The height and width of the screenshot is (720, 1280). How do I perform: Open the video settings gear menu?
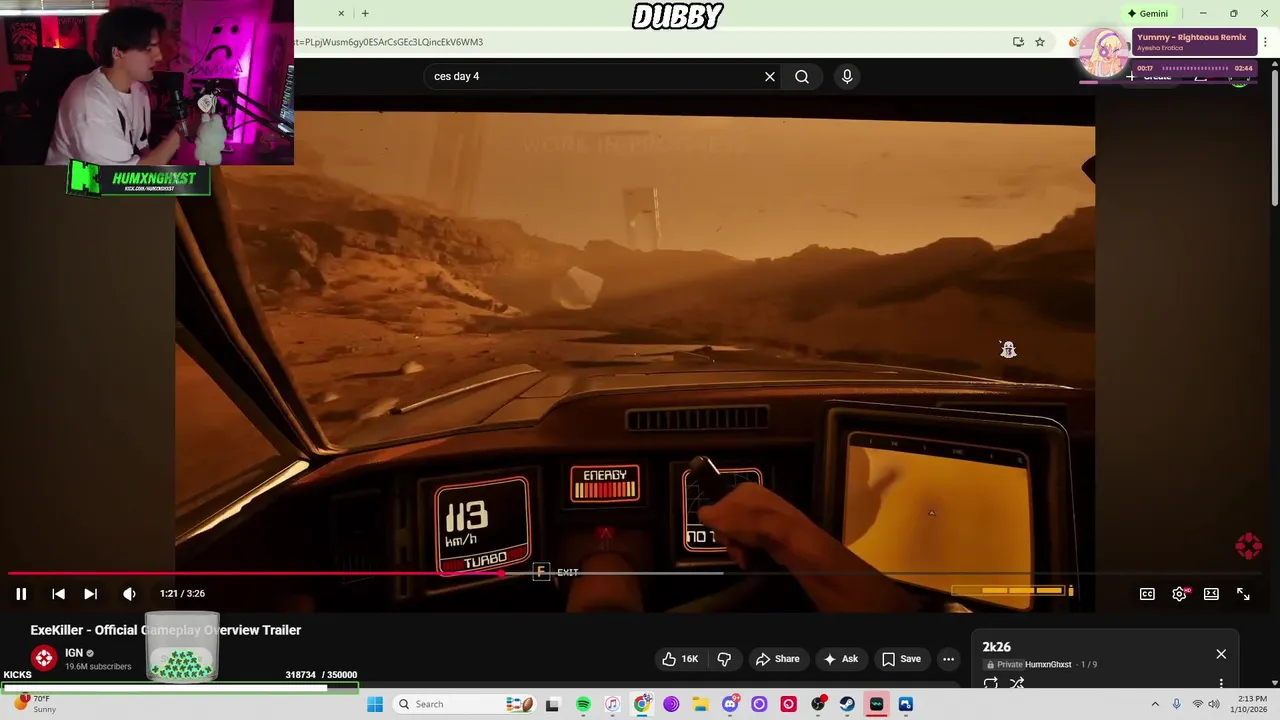[x=1180, y=593]
